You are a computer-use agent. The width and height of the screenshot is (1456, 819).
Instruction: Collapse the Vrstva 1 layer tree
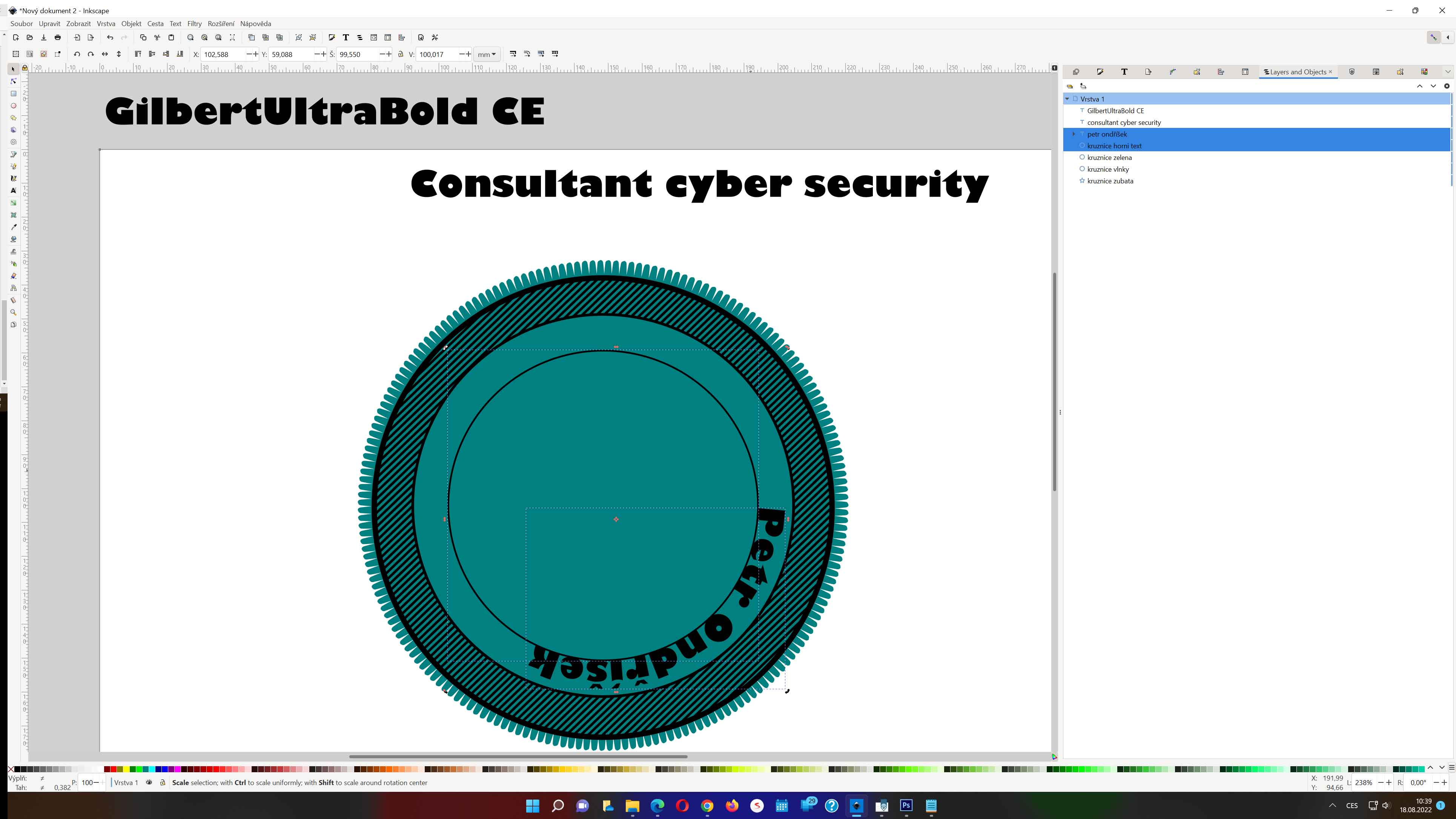[x=1067, y=99]
